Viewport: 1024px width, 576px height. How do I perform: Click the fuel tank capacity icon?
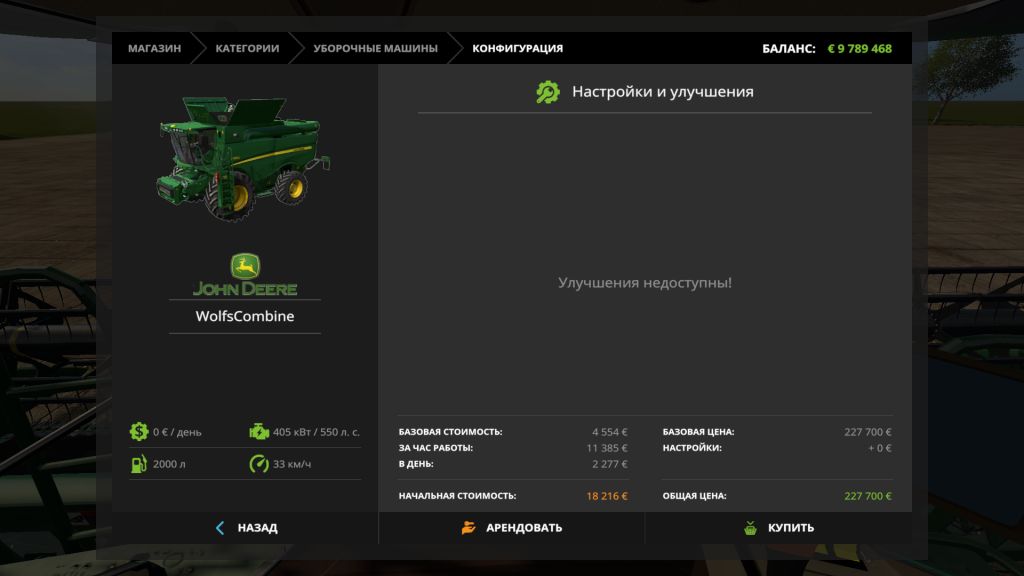point(139,464)
